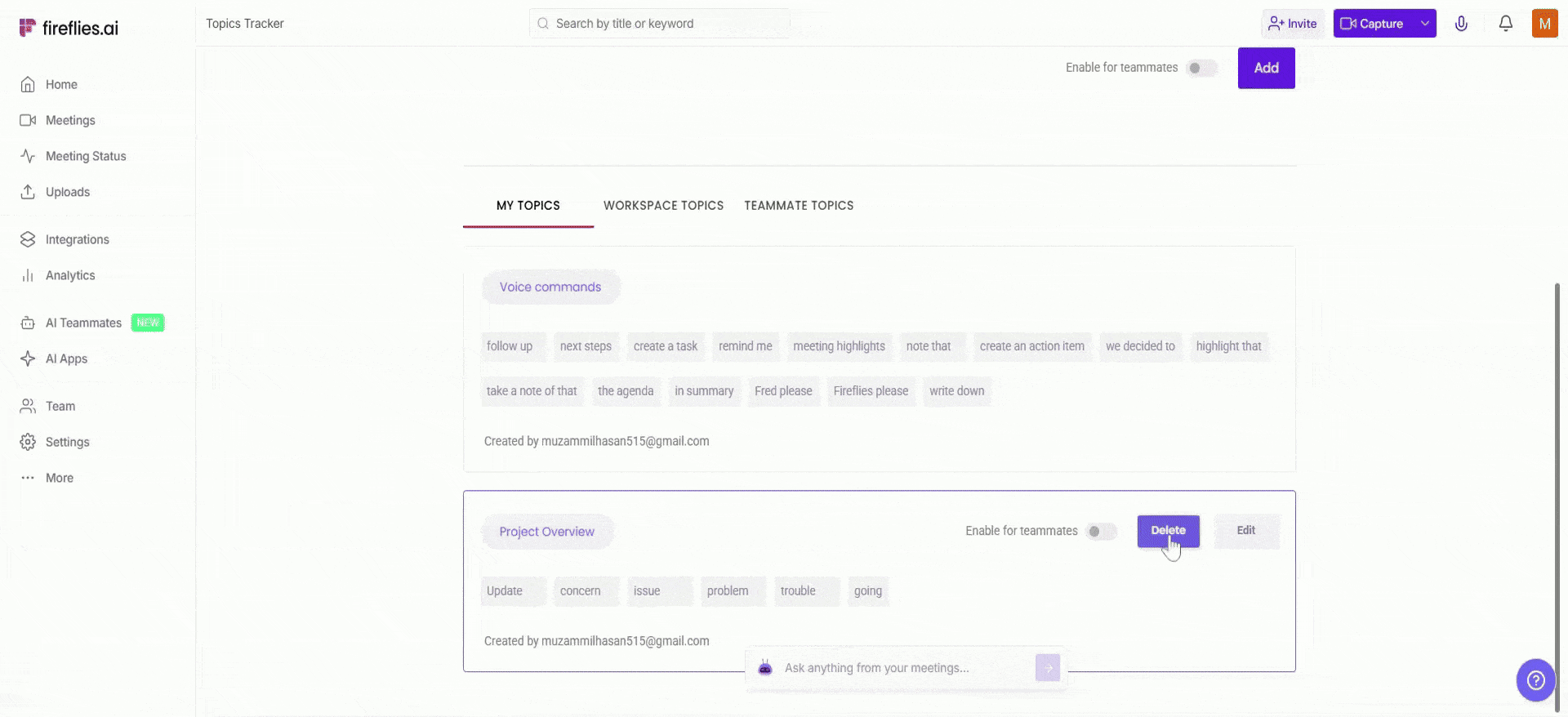Click the microphone icon in top bar
The width and height of the screenshot is (1568, 717).
(1461, 24)
